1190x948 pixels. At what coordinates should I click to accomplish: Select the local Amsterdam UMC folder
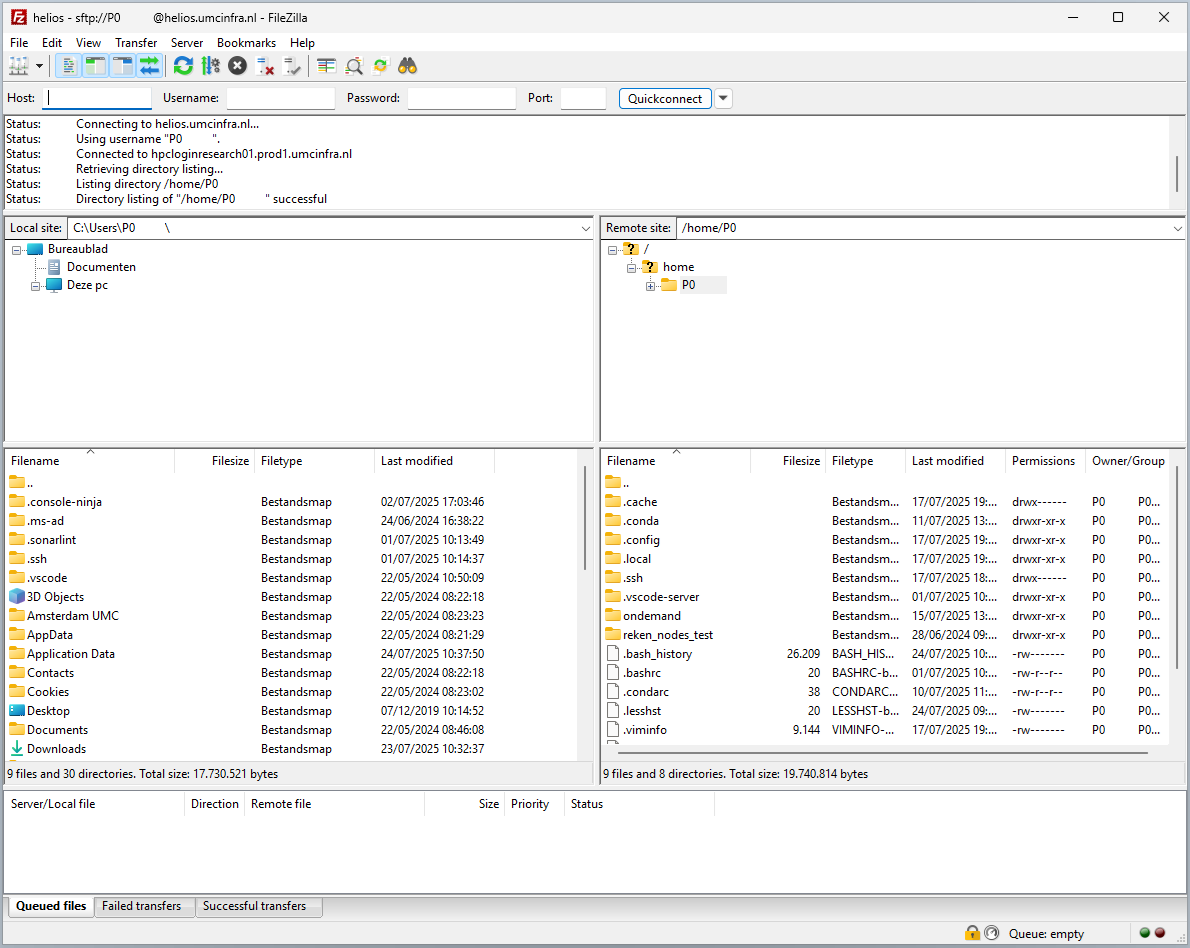(73, 616)
